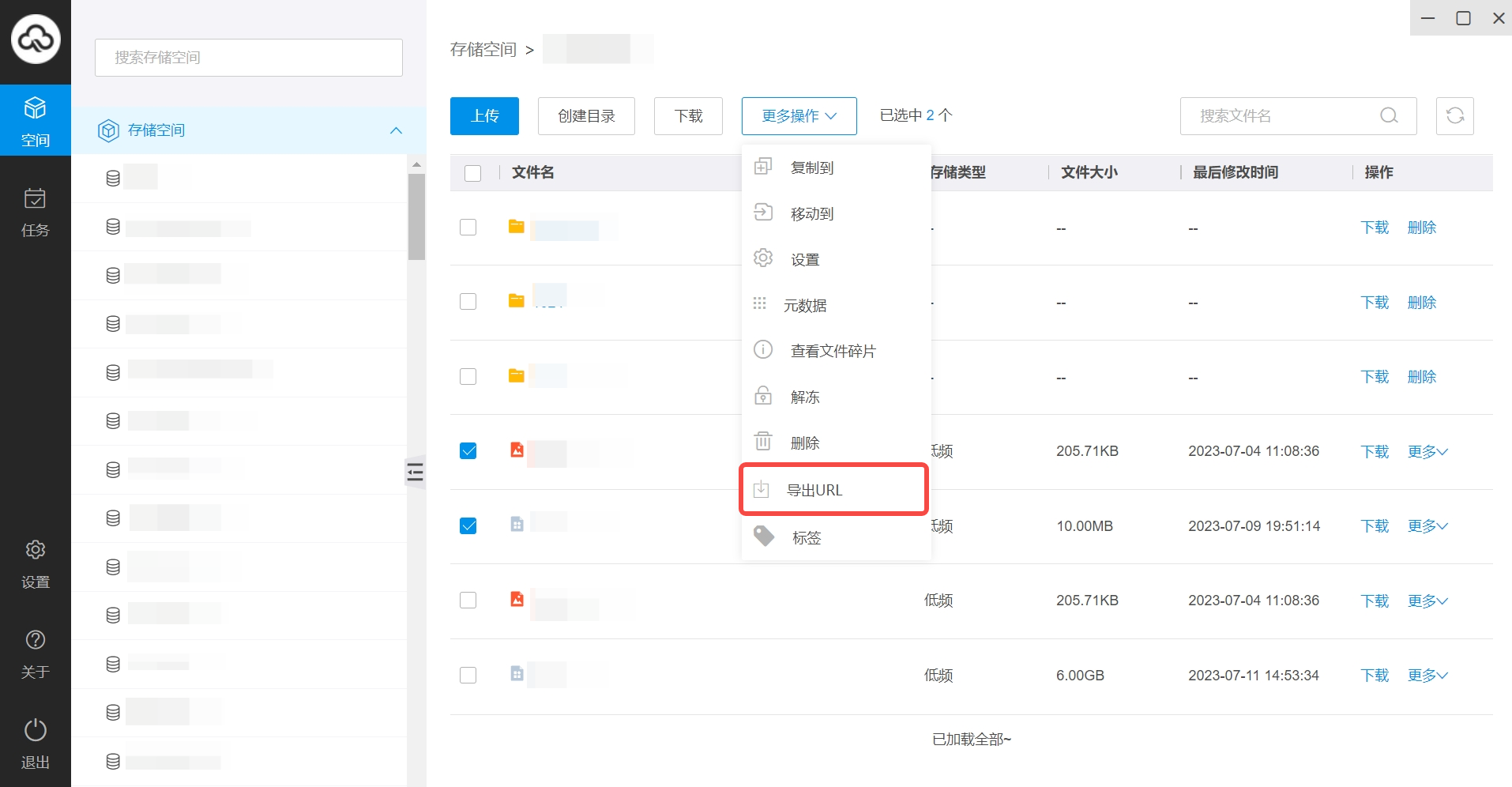The height and width of the screenshot is (787, 1512).
Task: Click the 创建目录 button
Action: (x=586, y=116)
